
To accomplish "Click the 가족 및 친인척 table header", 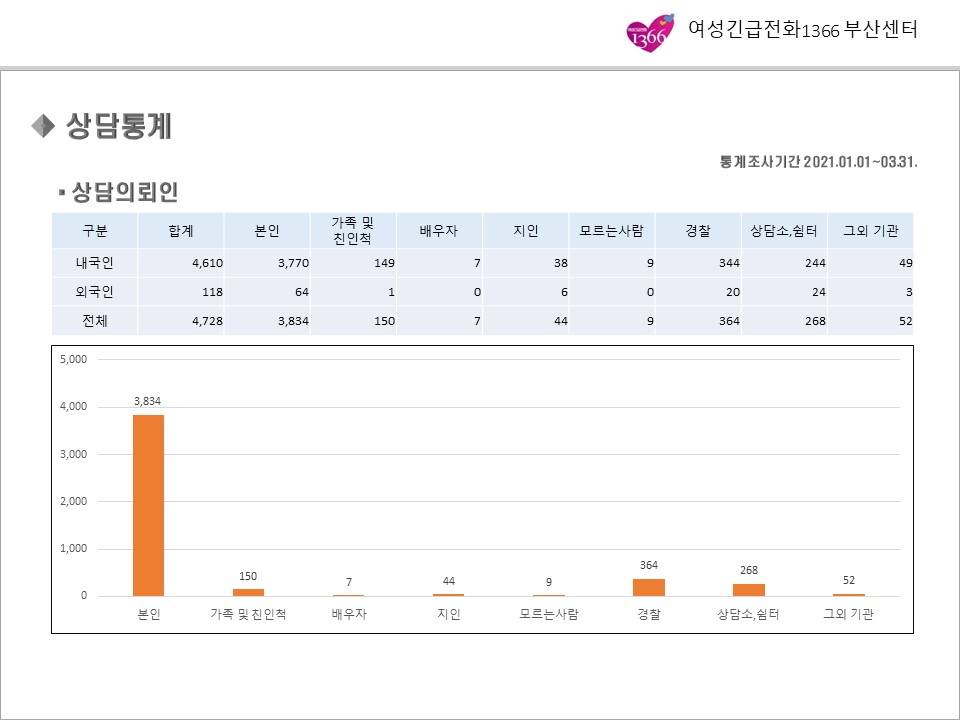I will [353, 231].
